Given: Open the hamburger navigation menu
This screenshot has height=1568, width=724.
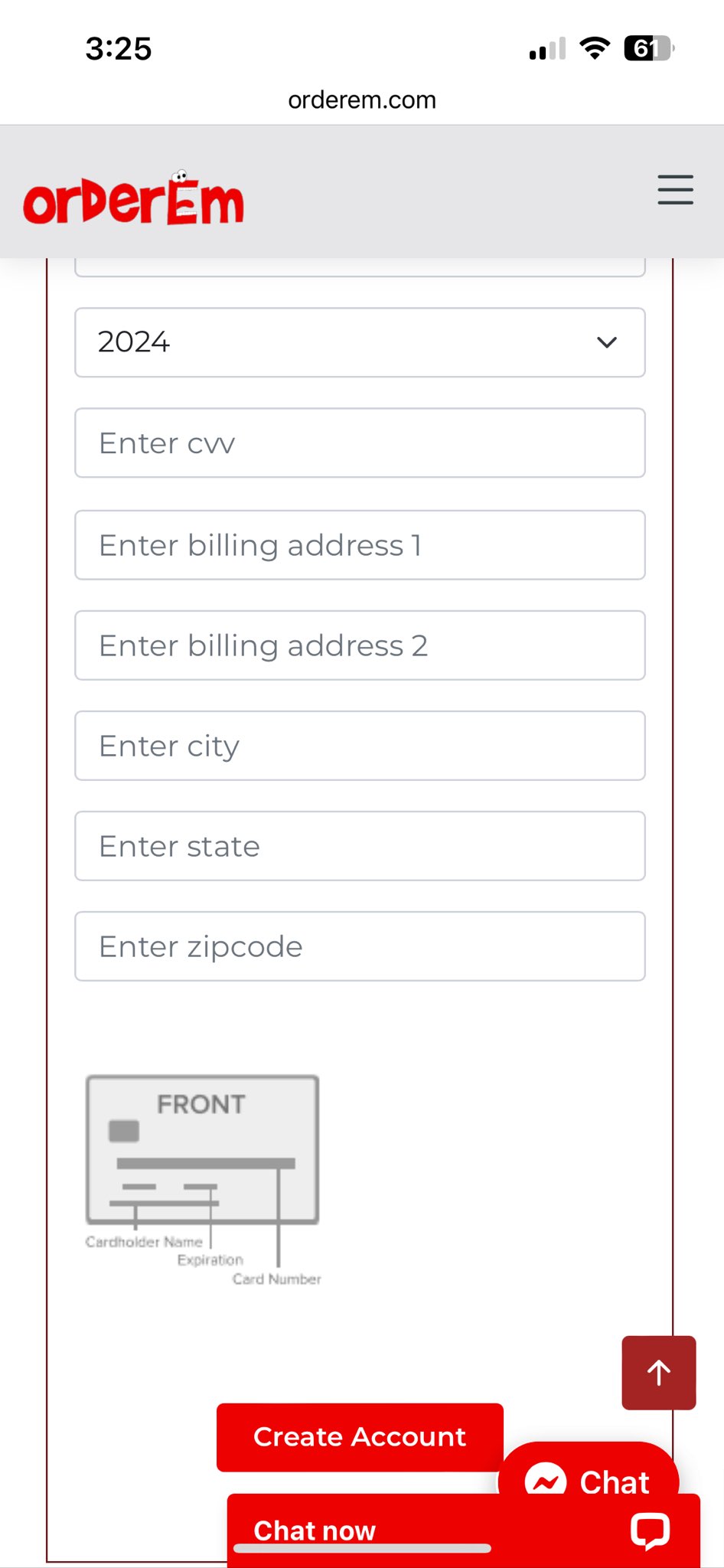Looking at the screenshot, I should pos(675,189).
